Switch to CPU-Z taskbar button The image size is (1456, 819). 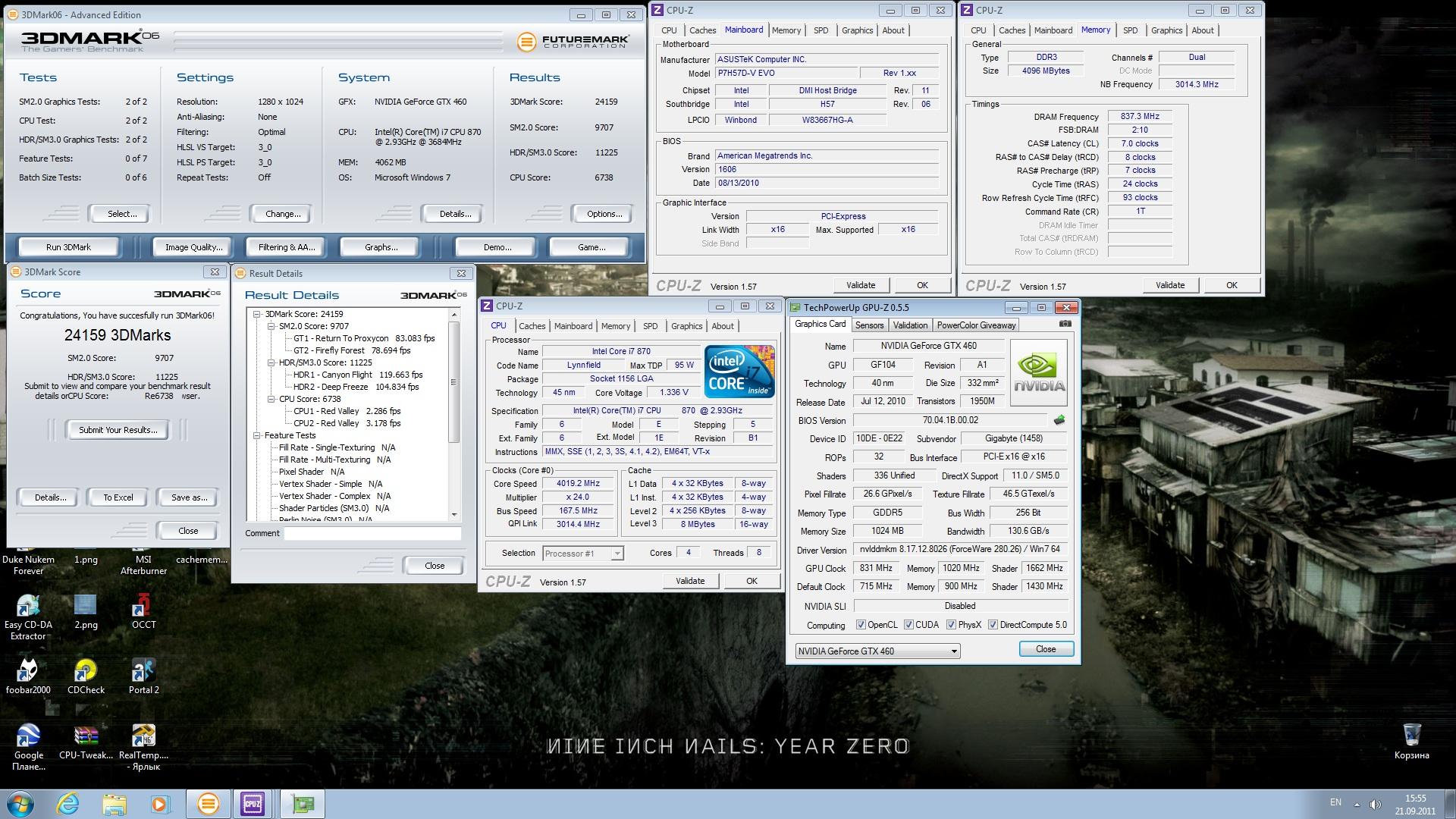pos(253,804)
